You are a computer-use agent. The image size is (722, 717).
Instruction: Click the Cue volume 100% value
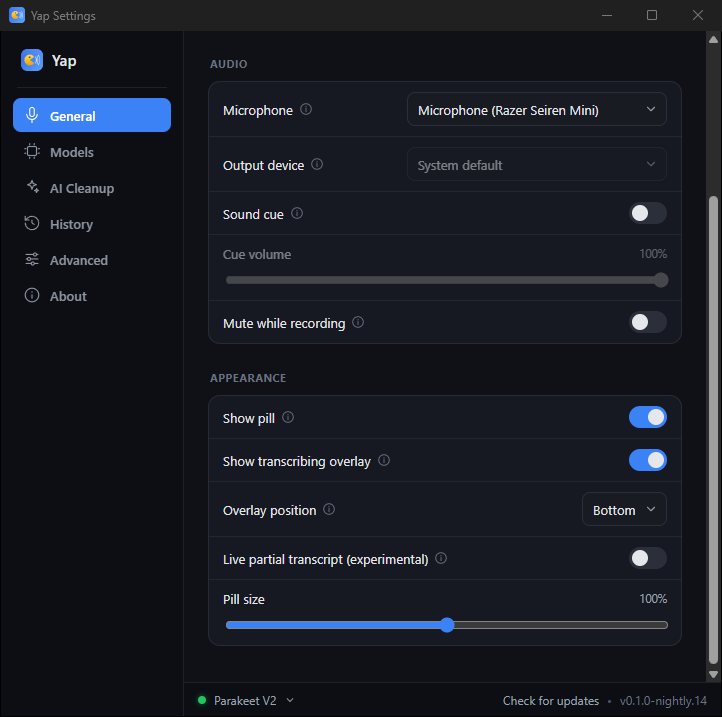653,254
